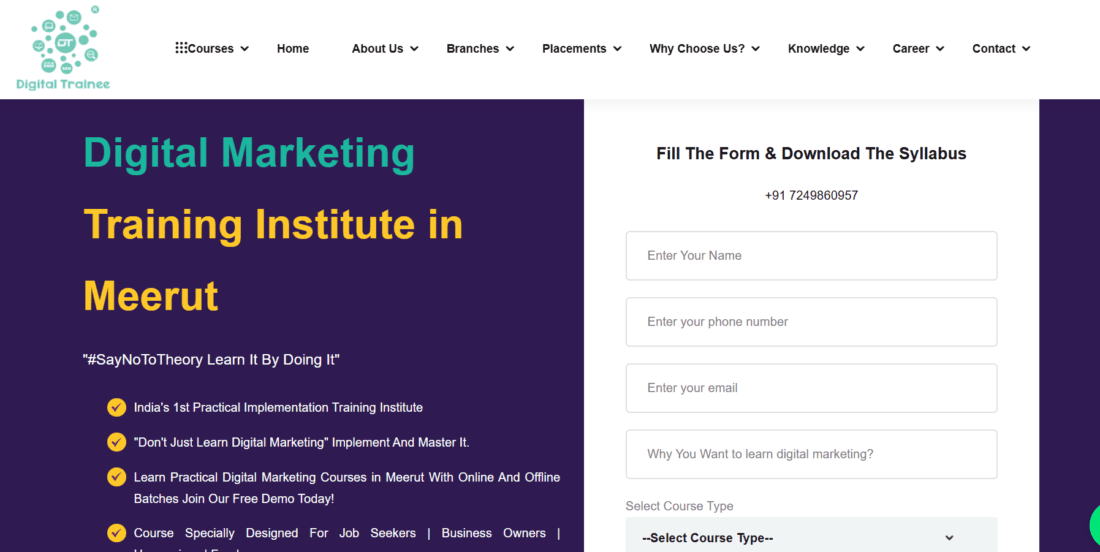Open the Select Course Type dropdown

click(x=811, y=537)
